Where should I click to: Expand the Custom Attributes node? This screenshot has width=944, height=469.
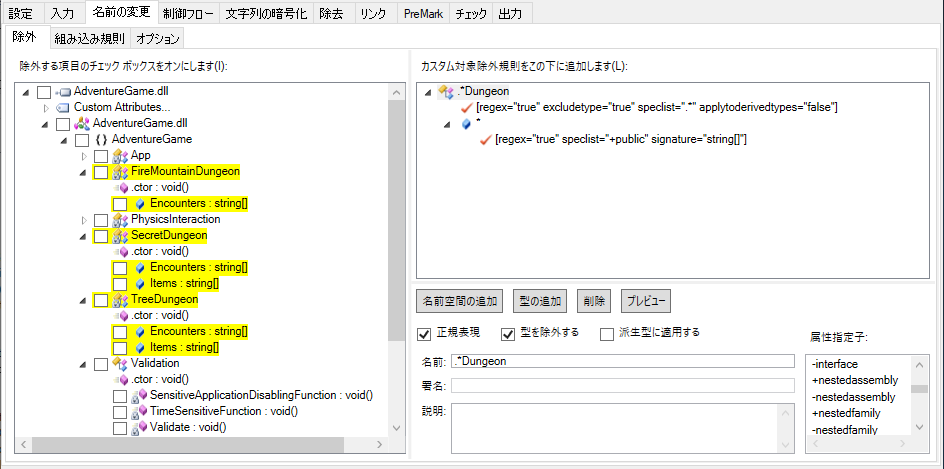(x=46, y=108)
